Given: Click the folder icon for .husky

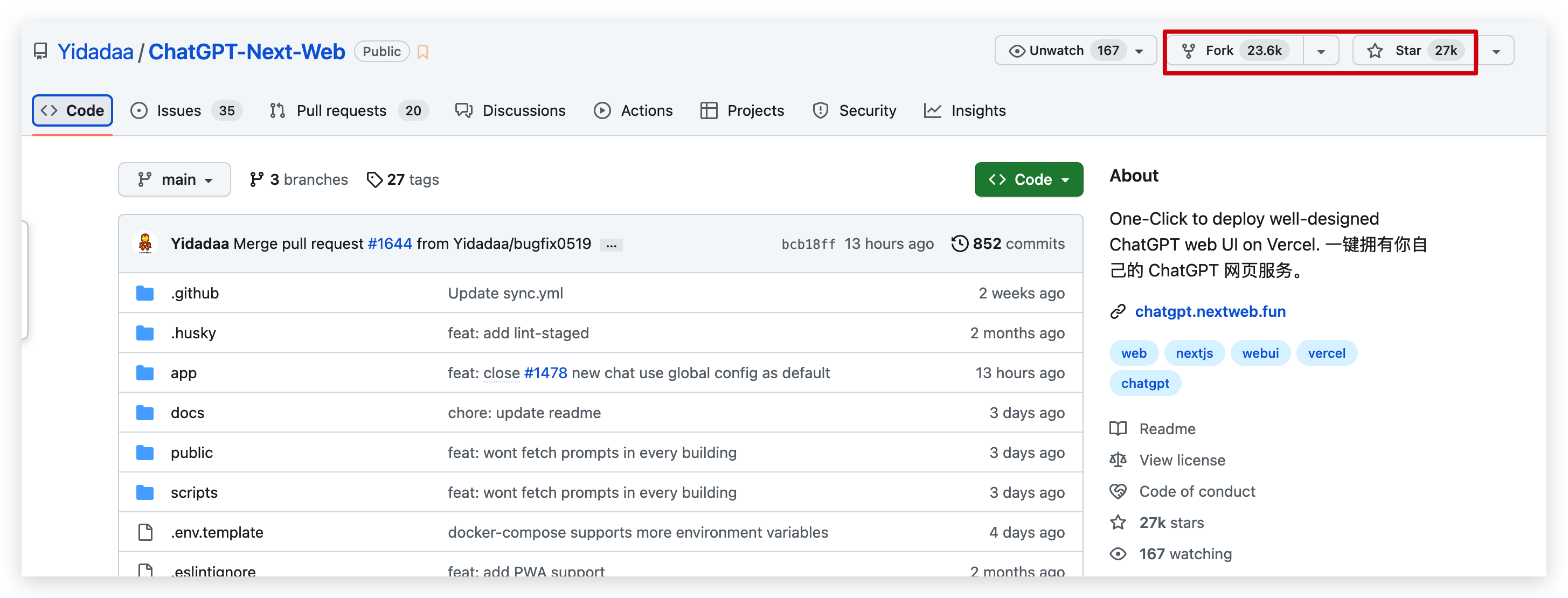Looking at the screenshot, I should click(145, 333).
